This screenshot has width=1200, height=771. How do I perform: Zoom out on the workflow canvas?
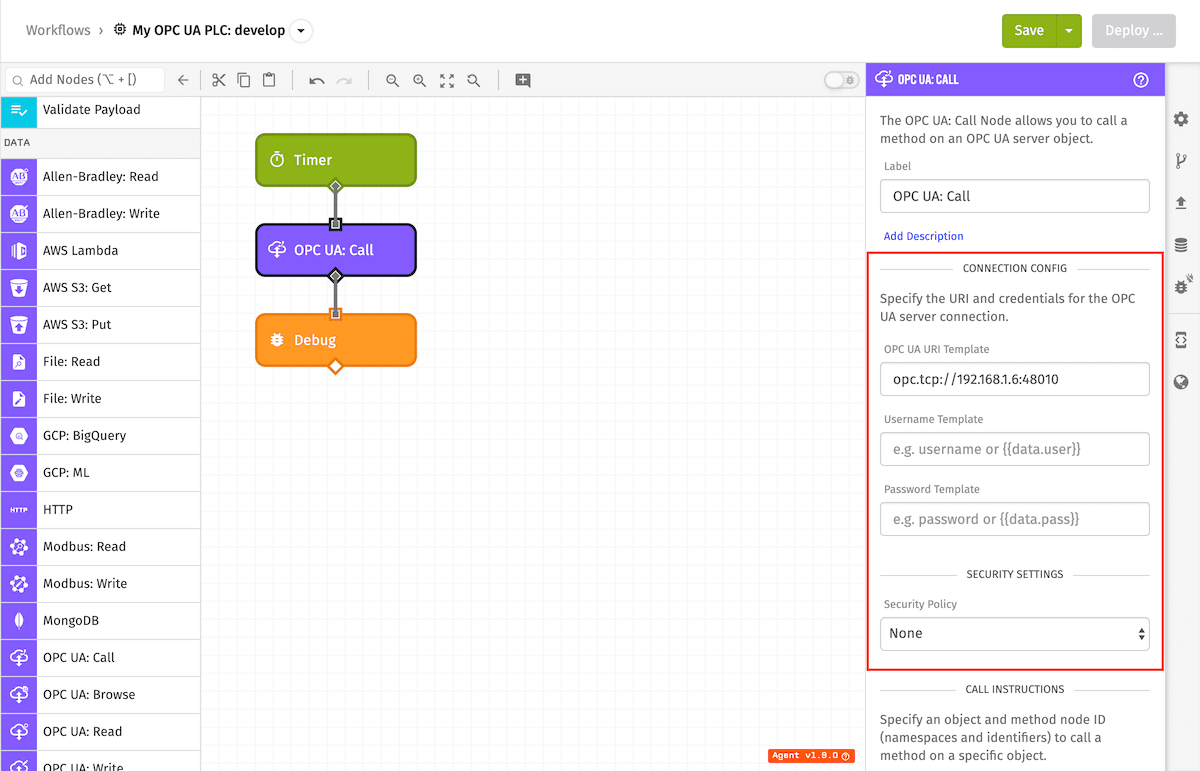pos(393,80)
